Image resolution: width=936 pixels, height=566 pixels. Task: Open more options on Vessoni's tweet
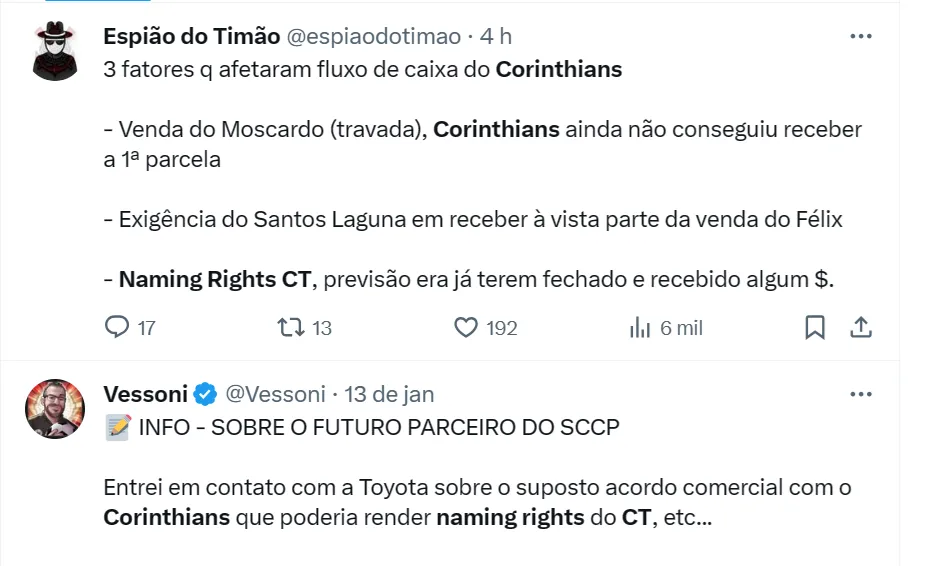(x=860, y=394)
